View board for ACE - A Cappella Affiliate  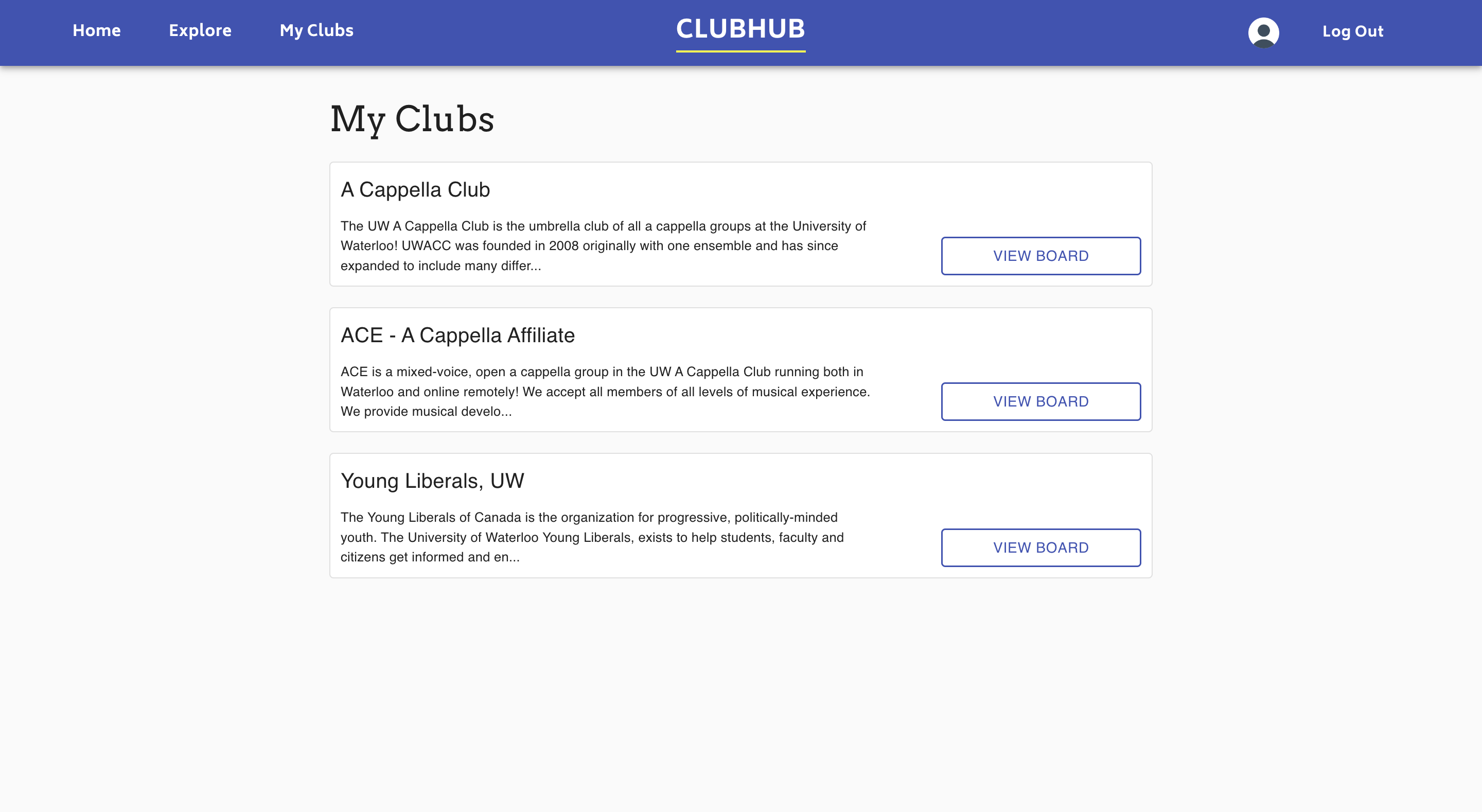[1040, 401]
